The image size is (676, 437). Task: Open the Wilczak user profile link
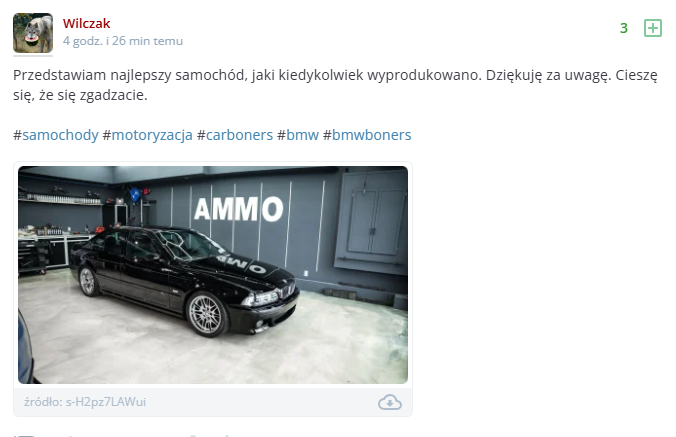(x=86, y=23)
